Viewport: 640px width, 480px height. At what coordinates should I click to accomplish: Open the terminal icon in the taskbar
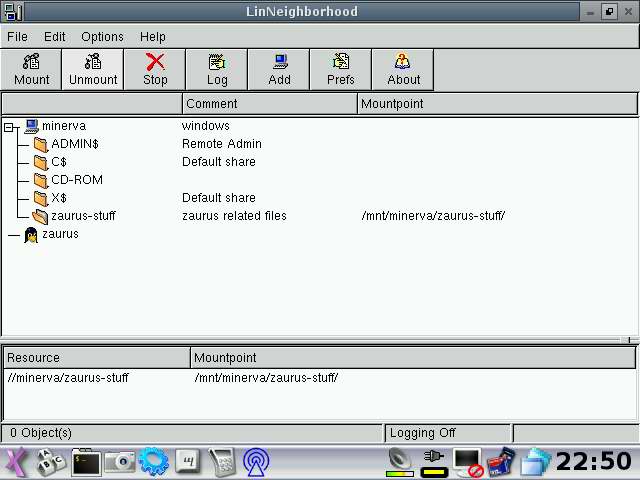86,462
